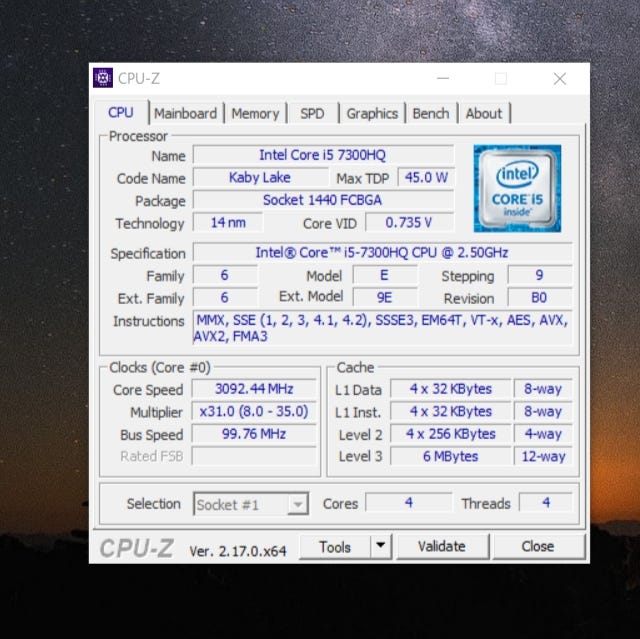Viewport: 640px width, 639px height.
Task: Switch to the Mainboard tab
Action: point(185,114)
